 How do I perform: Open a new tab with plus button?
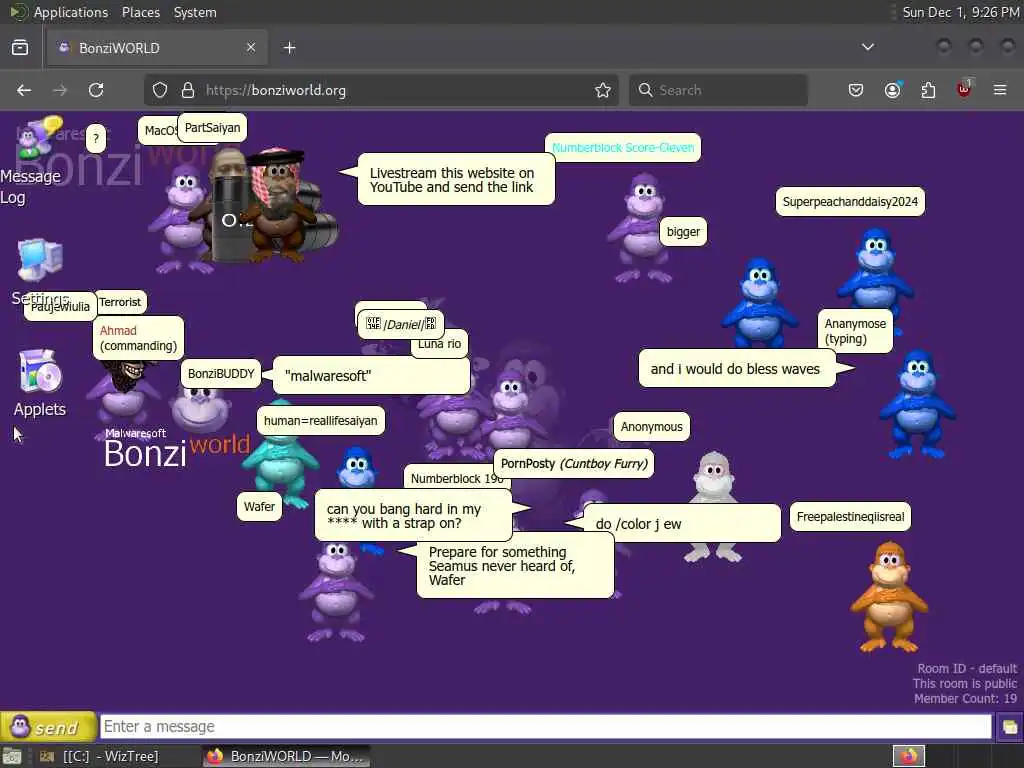pos(290,48)
